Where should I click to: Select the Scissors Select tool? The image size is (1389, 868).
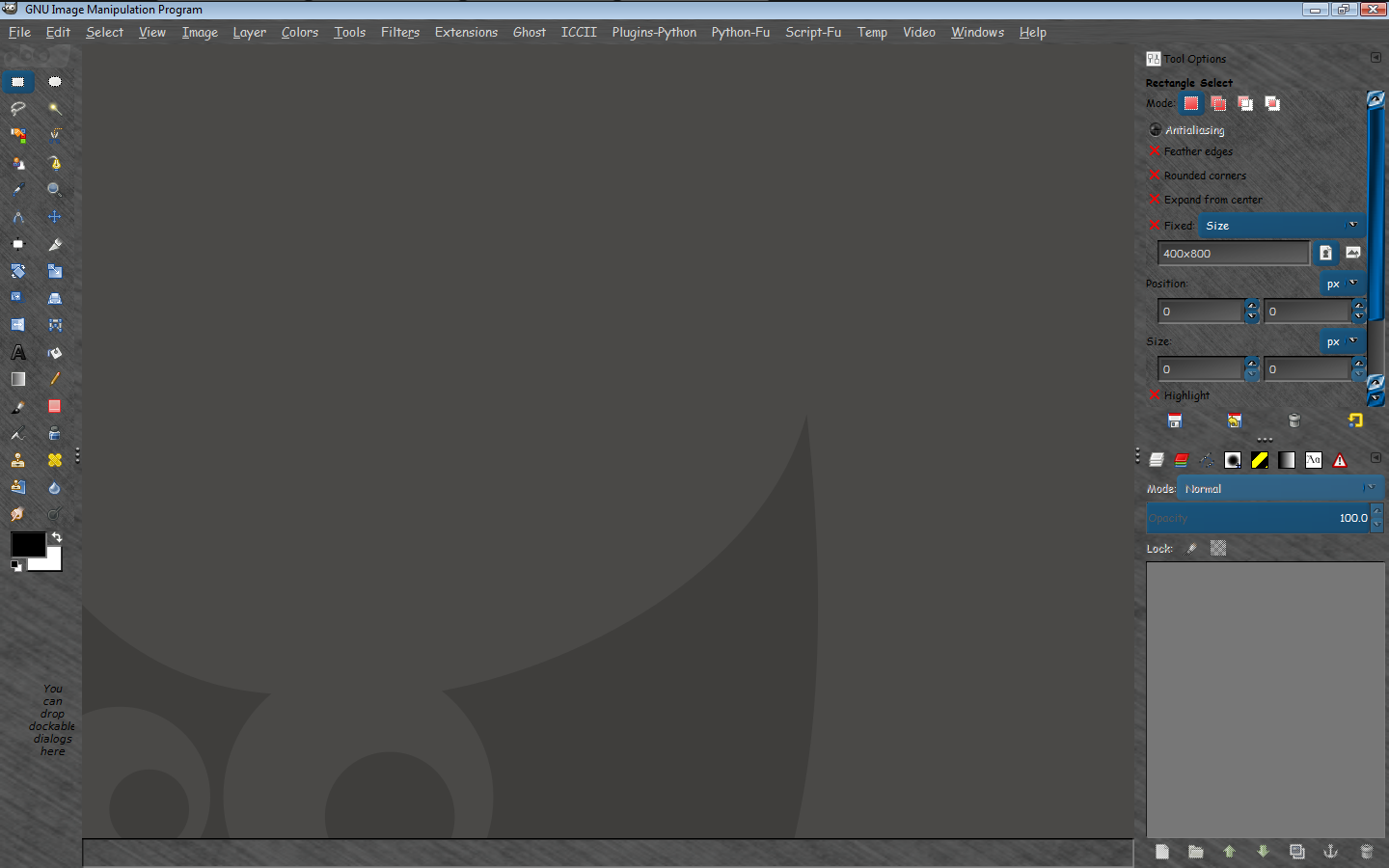(55, 136)
